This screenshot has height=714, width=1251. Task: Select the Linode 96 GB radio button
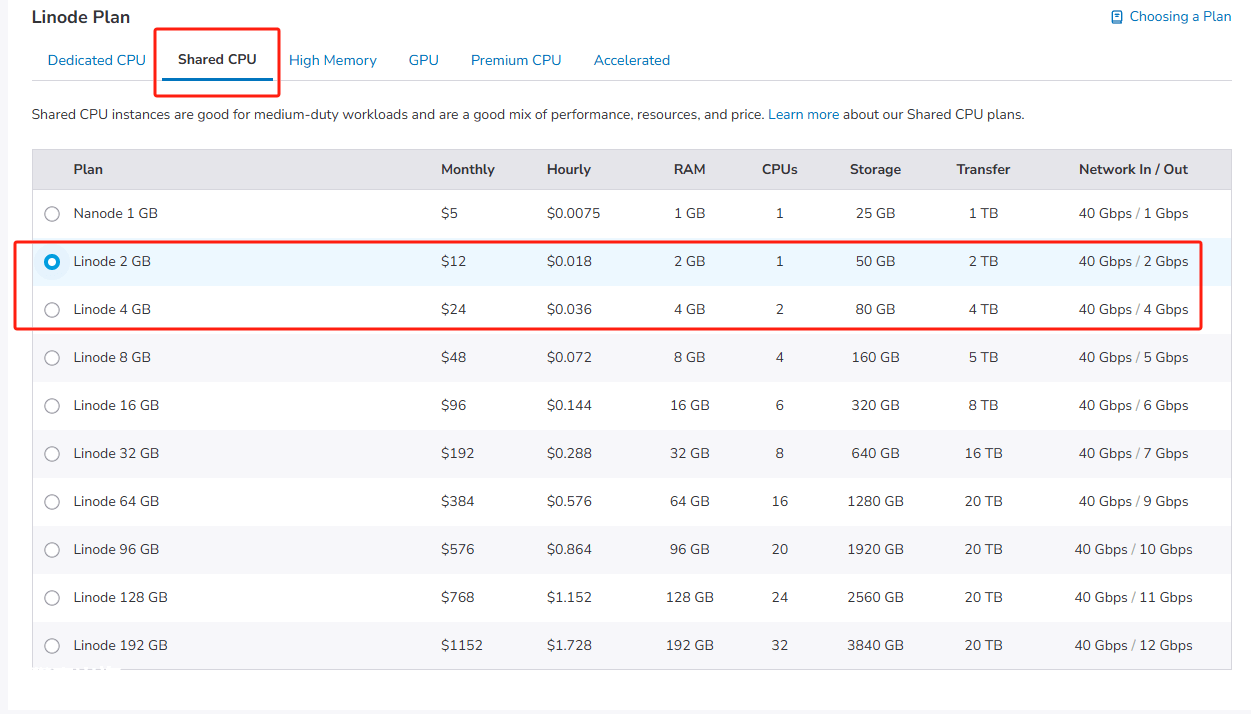pos(52,550)
